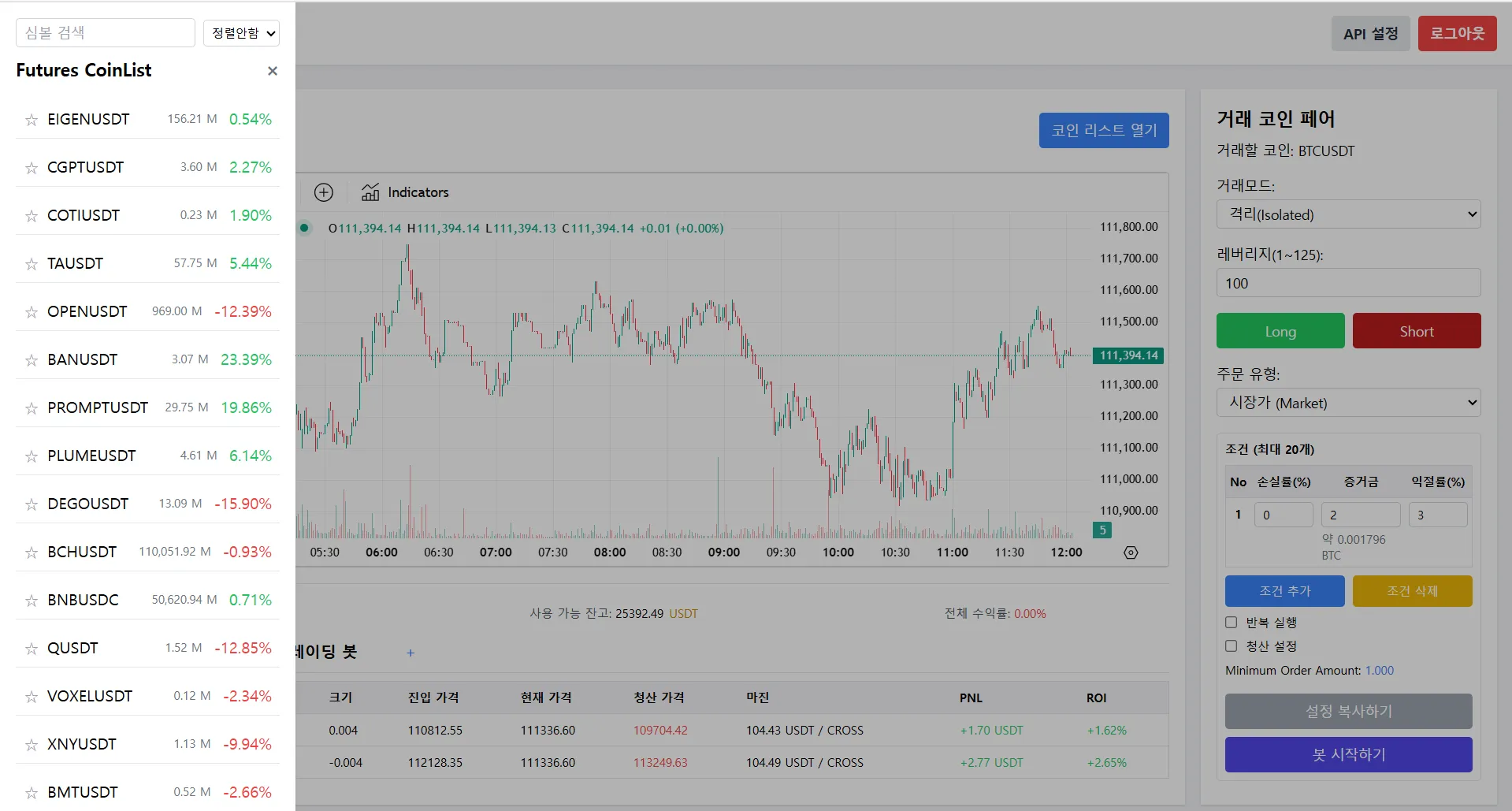Open the 시장가 (Market) order type dropdown

tap(1349, 403)
